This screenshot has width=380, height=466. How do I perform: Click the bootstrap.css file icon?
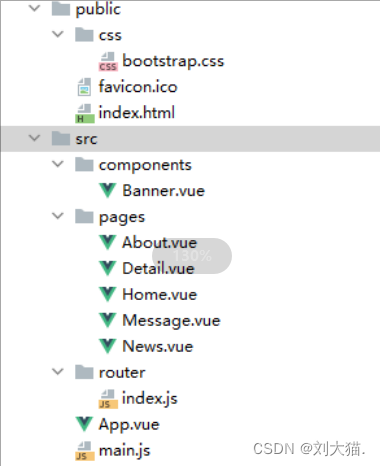click(x=108, y=61)
